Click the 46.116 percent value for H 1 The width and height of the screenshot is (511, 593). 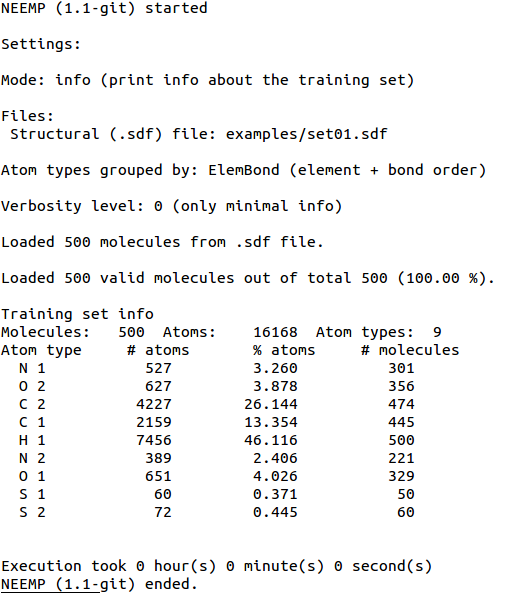click(270, 440)
